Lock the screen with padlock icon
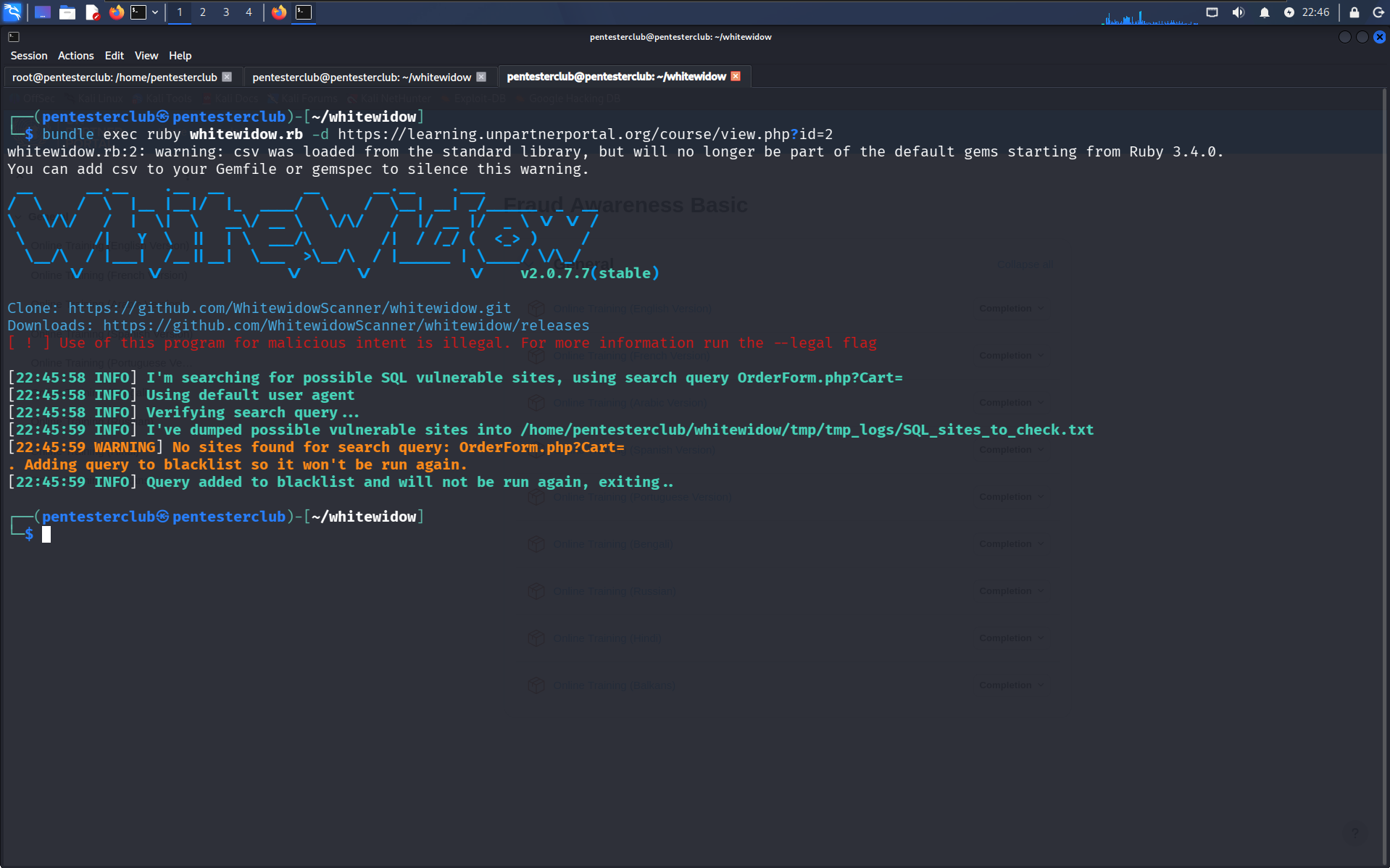Screen dimensions: 1390x868 tap(1354, 12)
